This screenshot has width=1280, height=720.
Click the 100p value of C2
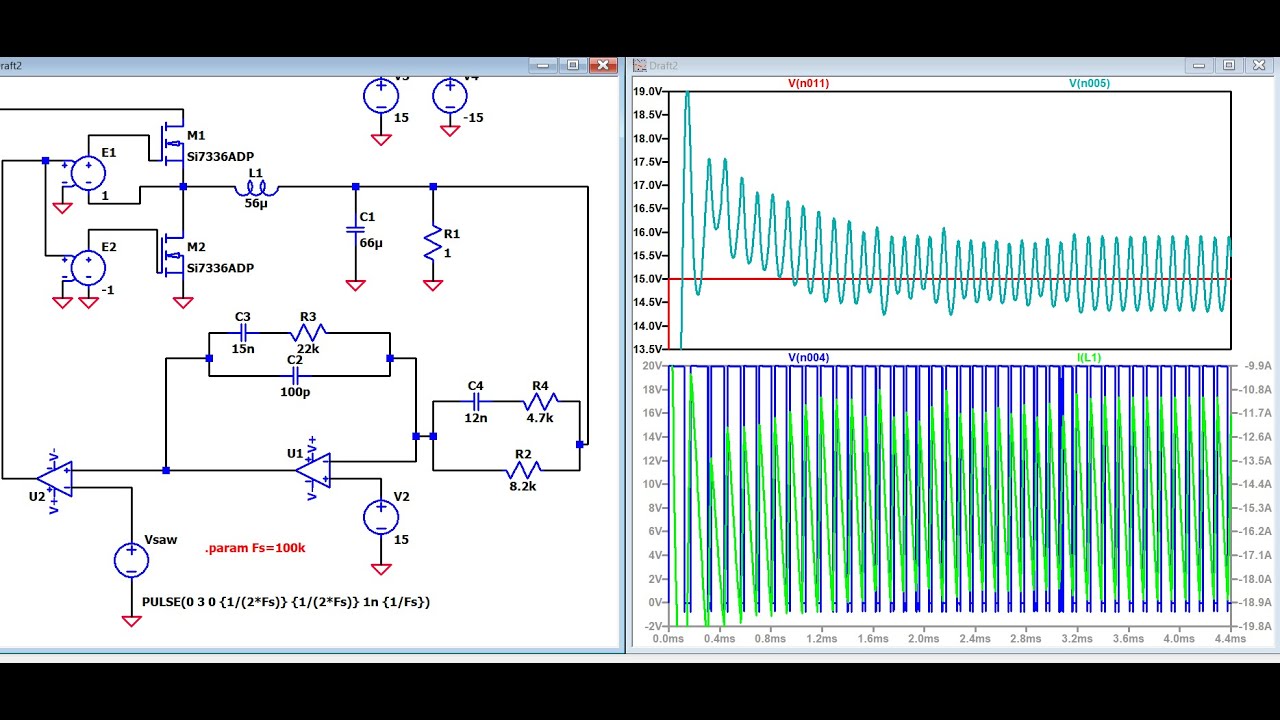coord(295,392)
